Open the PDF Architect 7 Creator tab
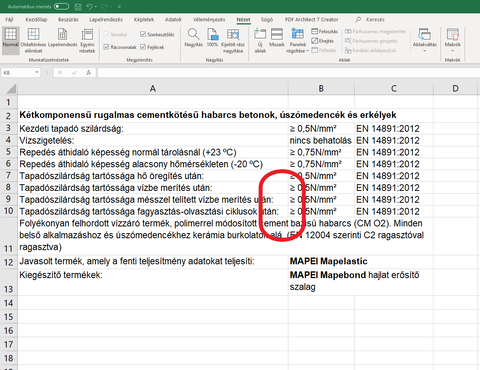Screen dimensions: 480x370 pyautogui.click(x=311, y=20)
